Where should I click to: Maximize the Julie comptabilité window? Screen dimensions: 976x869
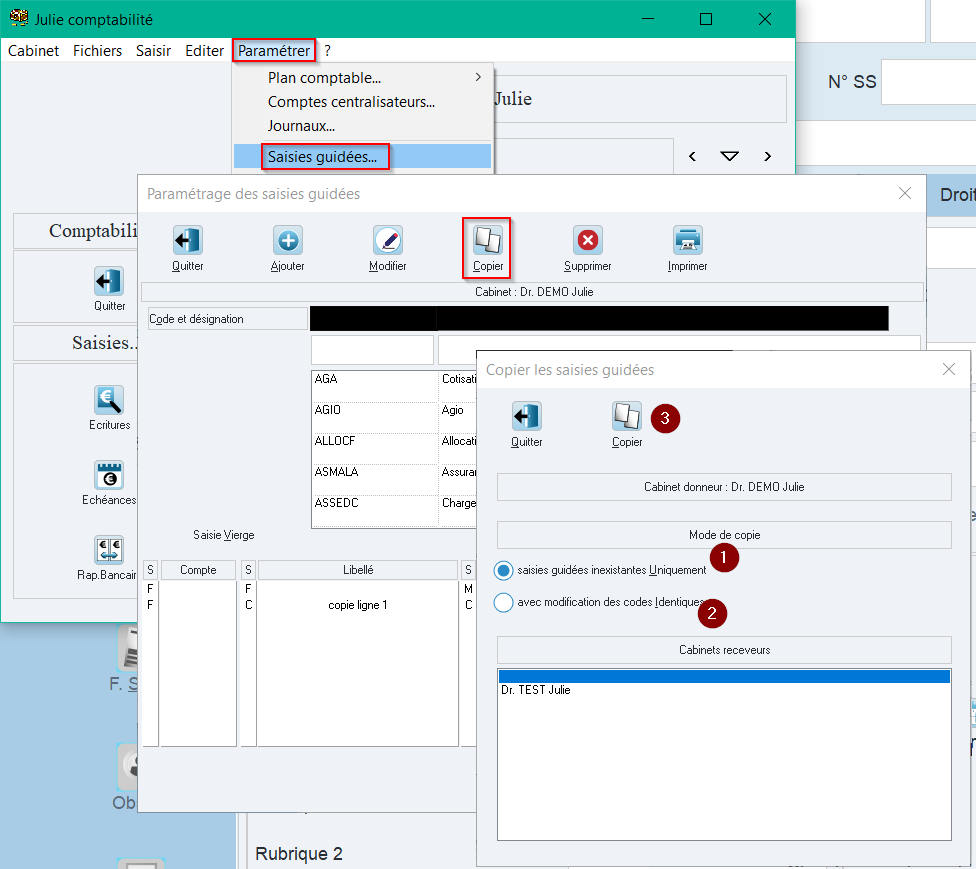coord(706,19)
